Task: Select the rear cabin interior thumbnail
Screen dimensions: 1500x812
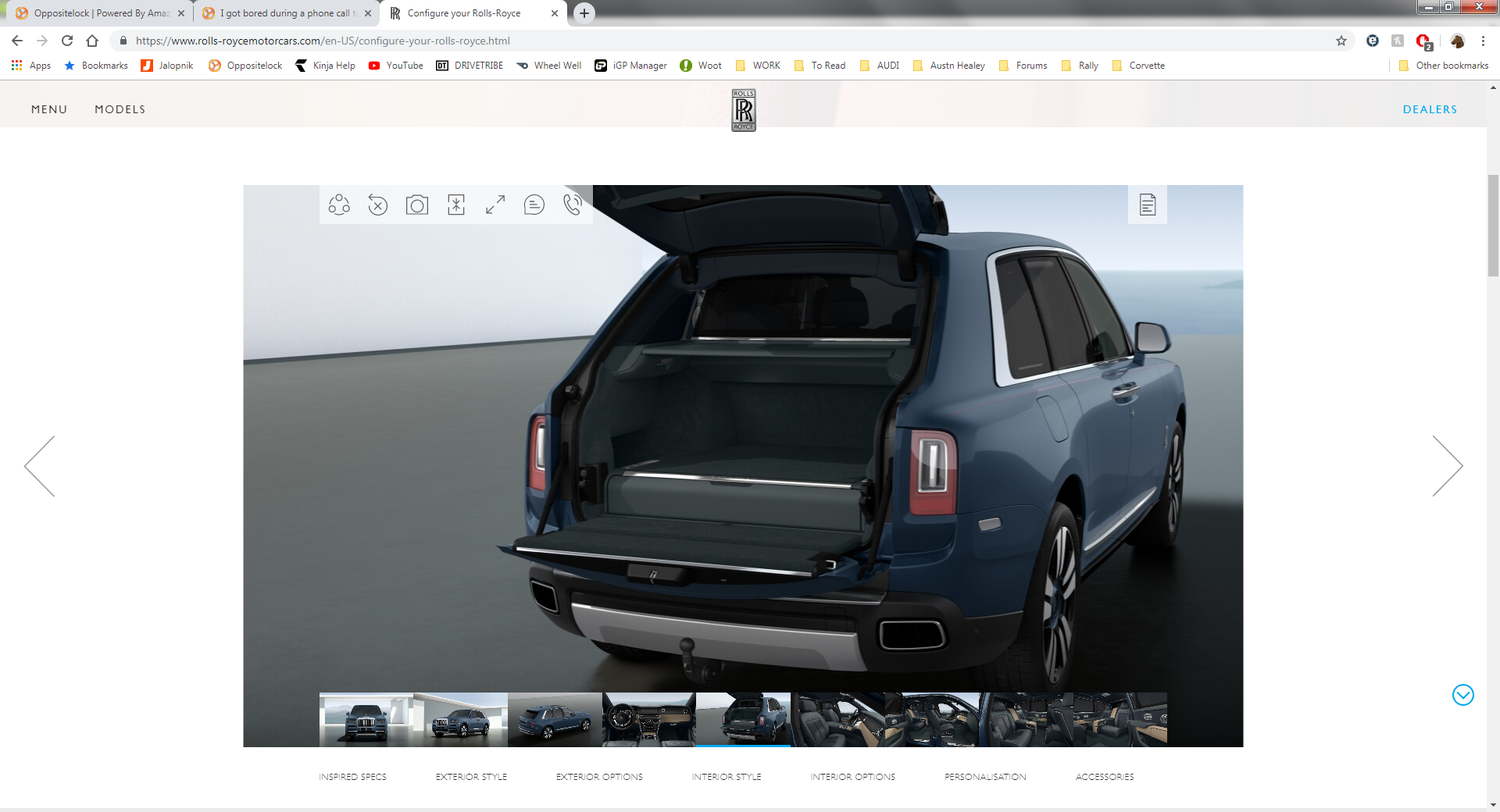Action: [932, 719]
